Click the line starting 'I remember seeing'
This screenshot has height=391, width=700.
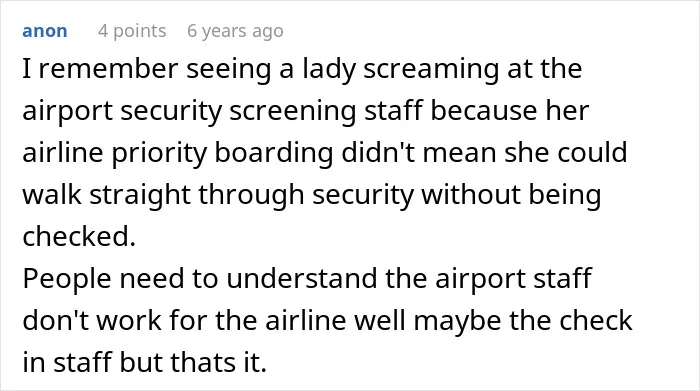click(x=302, y=69)
